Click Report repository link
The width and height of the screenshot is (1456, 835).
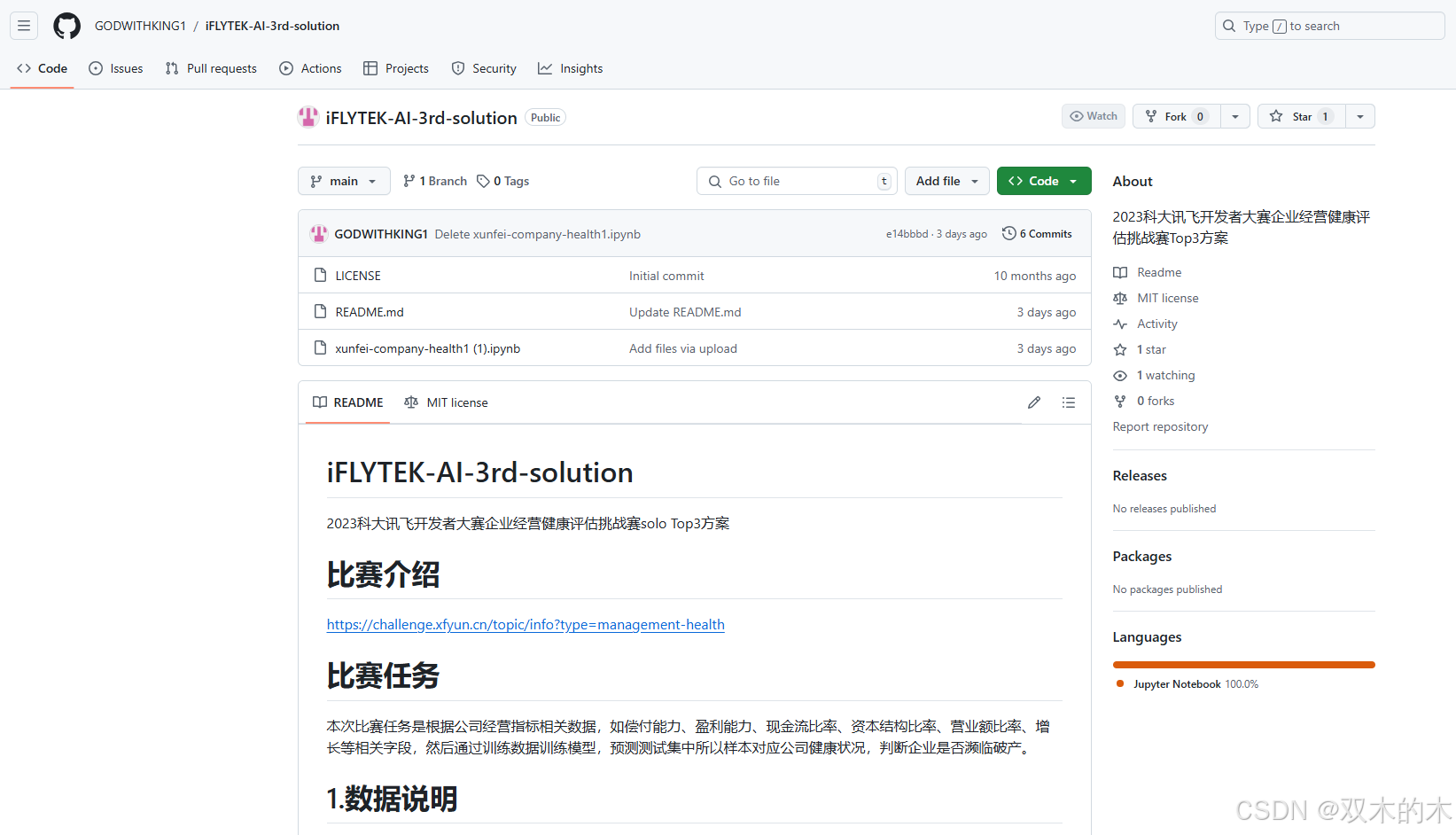pyautogui.click(x=1160, y=426)
